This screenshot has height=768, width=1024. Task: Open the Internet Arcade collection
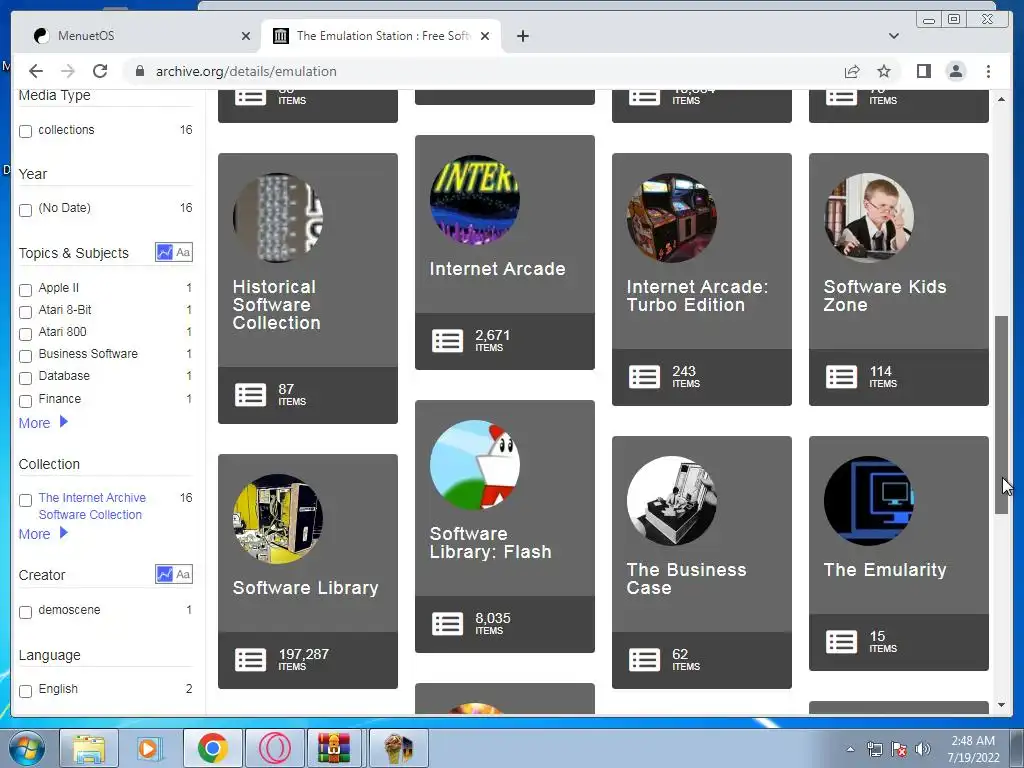click(x=497, y=268)
